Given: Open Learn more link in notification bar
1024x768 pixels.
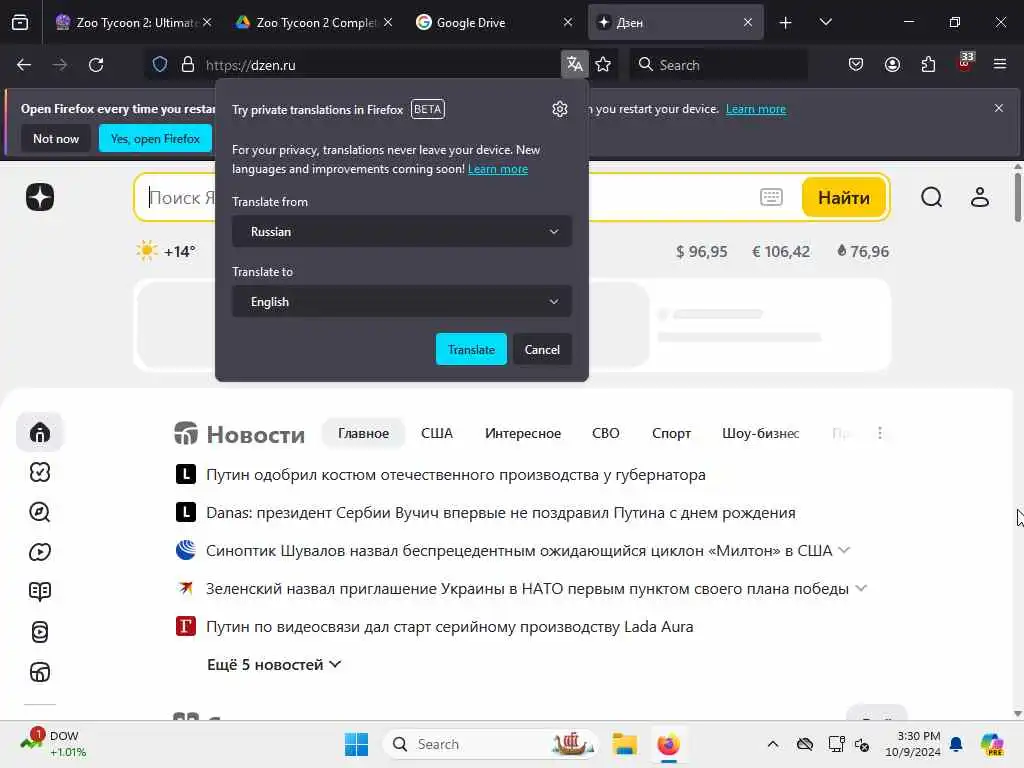Looking at the screenshot, I should coord(756,109).
